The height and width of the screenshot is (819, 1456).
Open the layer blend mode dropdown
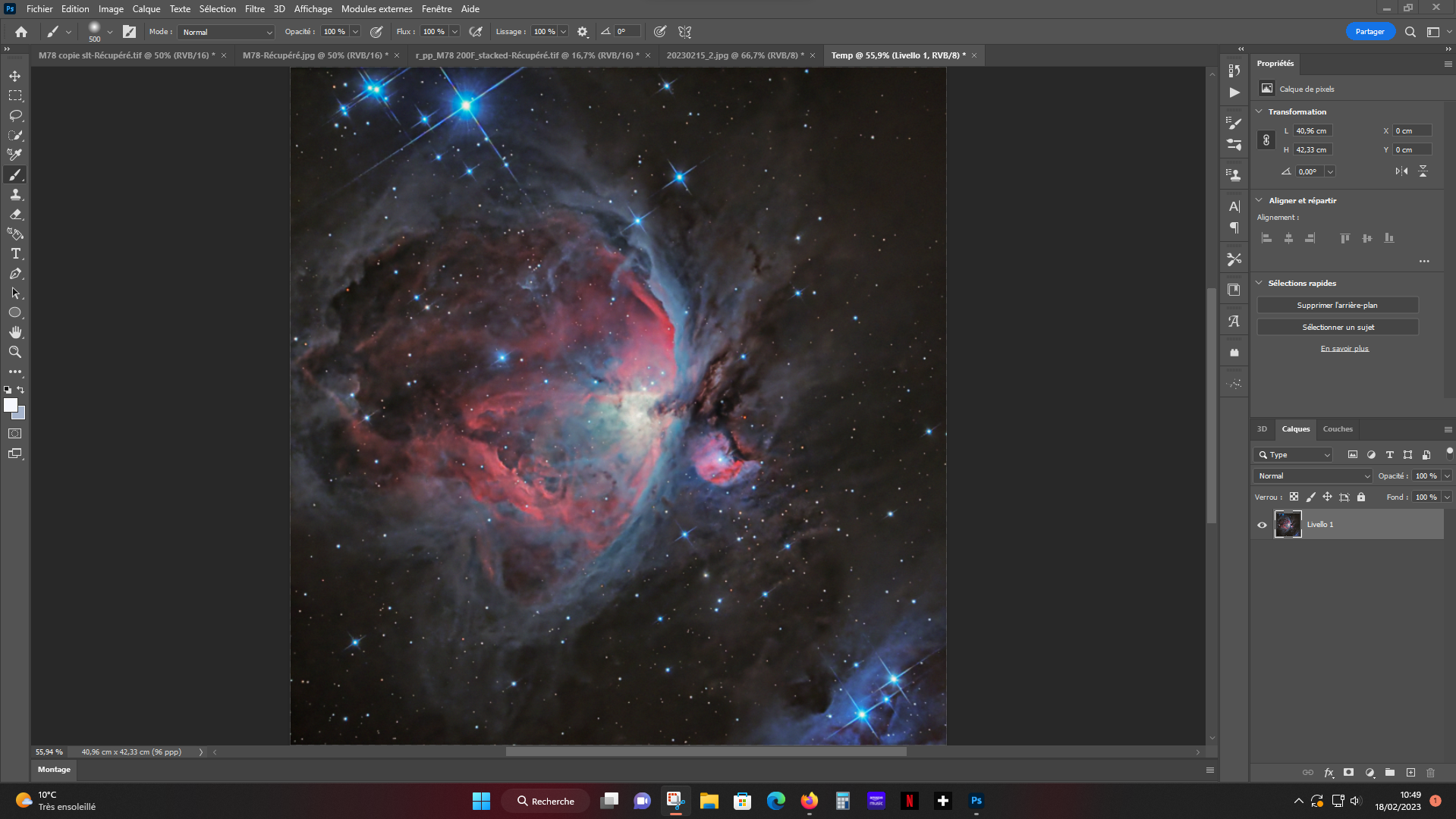1313,476
